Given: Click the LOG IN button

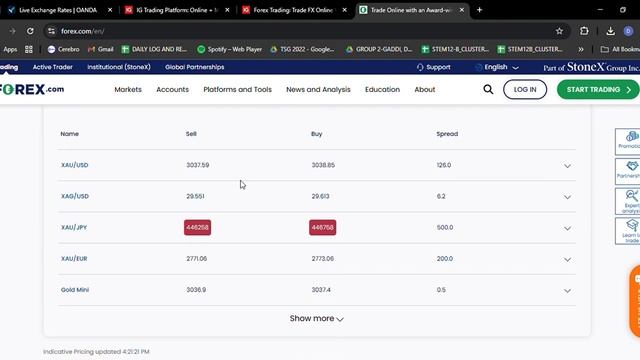Looking at the screenshot, I should (x=525, y=89).
